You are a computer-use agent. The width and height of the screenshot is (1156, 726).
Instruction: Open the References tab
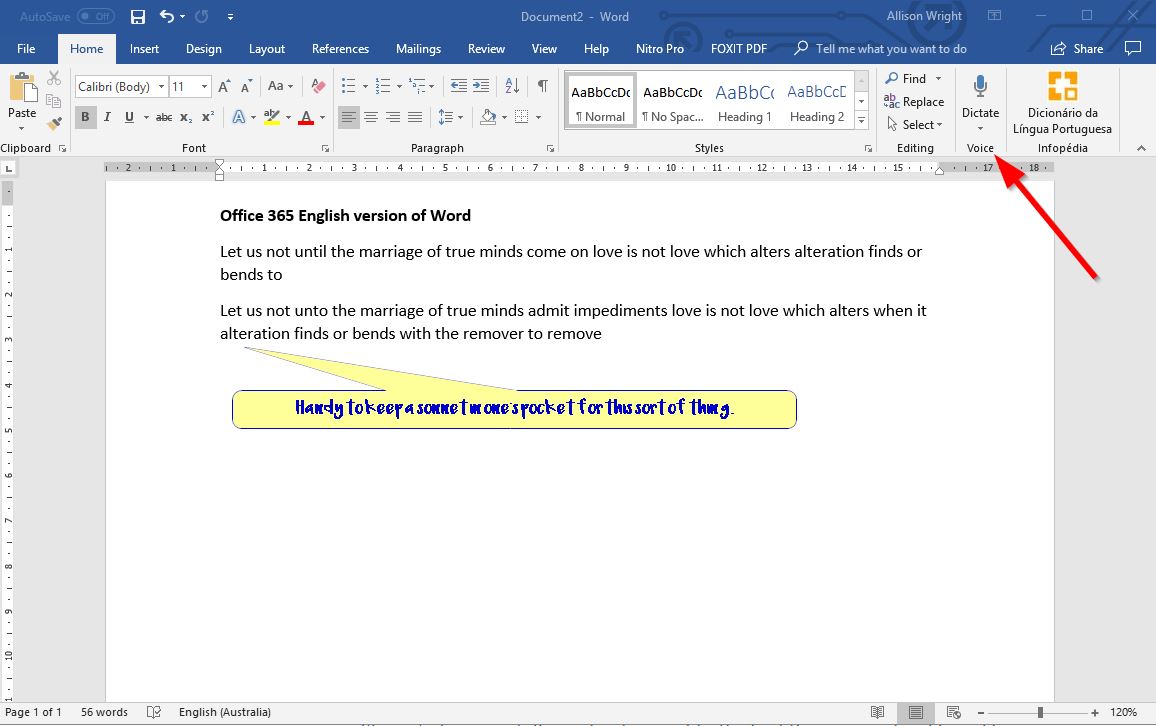coord(340,49)
